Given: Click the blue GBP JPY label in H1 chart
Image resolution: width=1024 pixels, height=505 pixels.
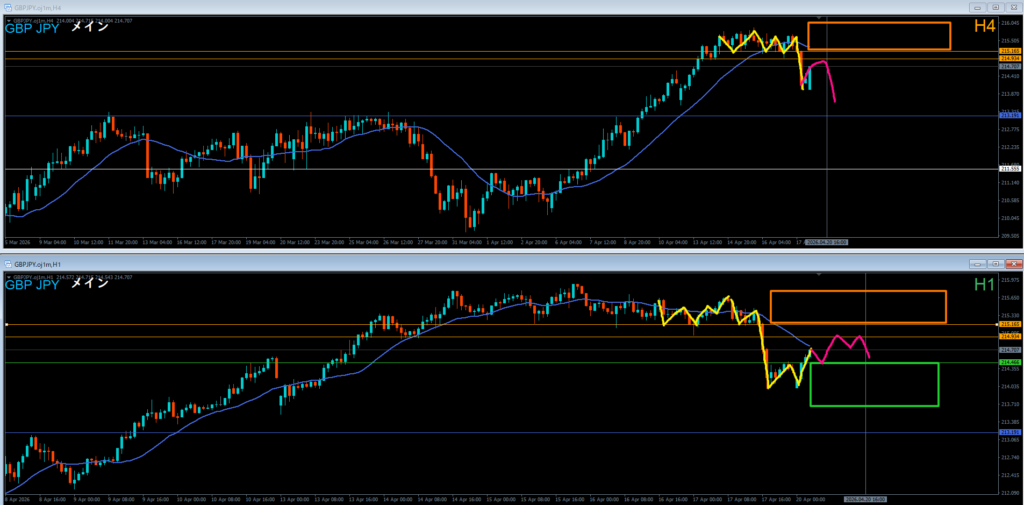Looking at the screenshot, I should click(32, 285).
